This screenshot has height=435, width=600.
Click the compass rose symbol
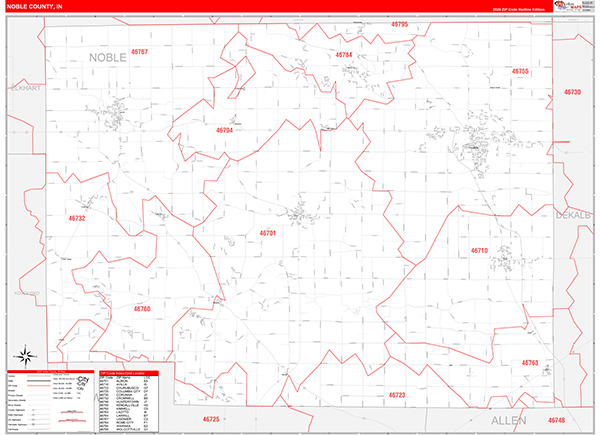[x=25, y=356]
